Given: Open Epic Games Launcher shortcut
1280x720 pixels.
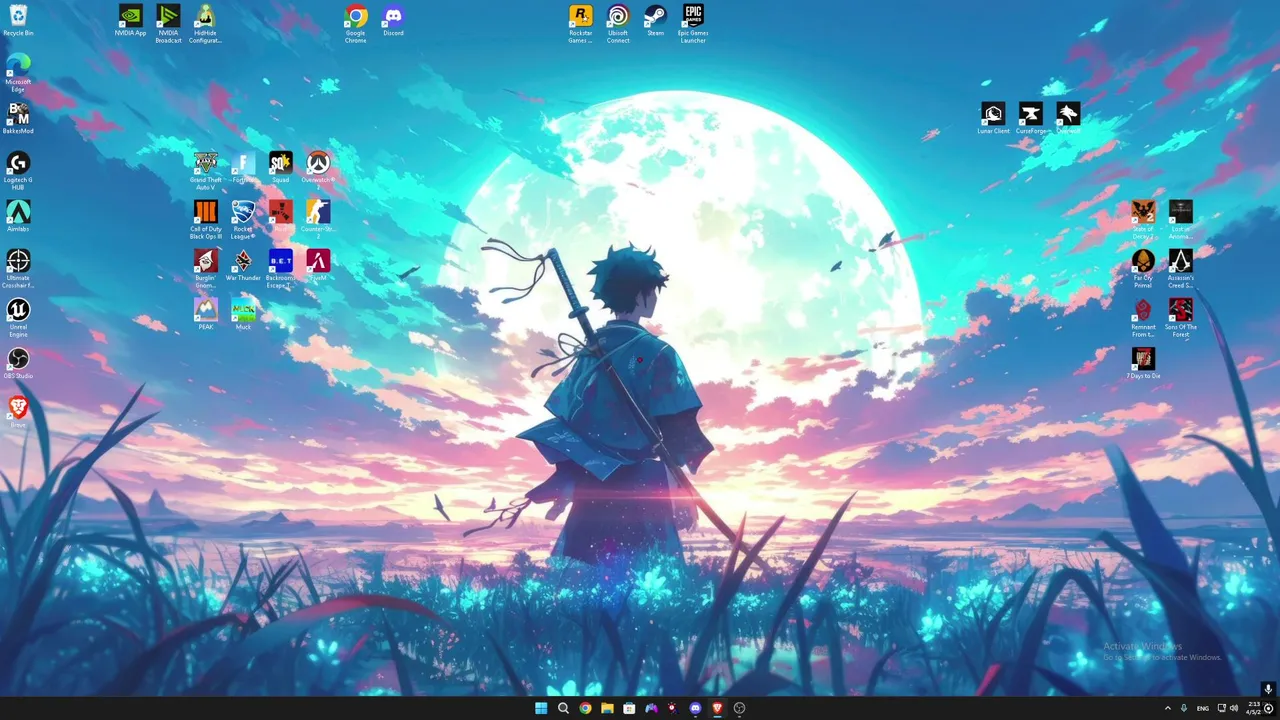Looking at the screenshot, I should (x=693, y=23).
